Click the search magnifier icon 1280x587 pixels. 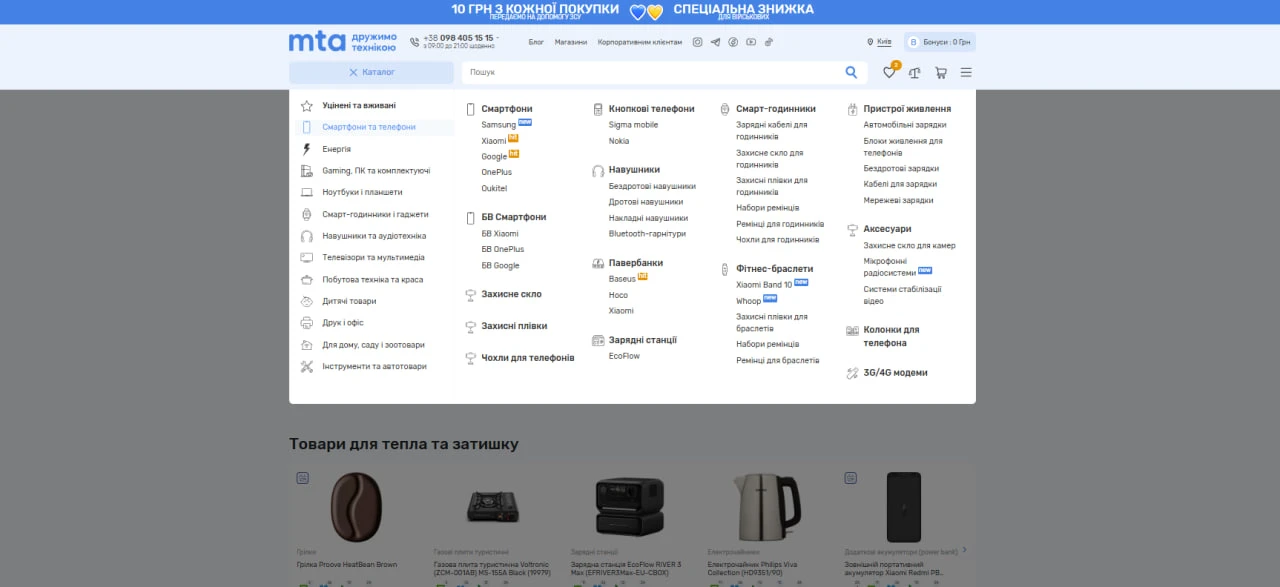click(x=851, y=72)
